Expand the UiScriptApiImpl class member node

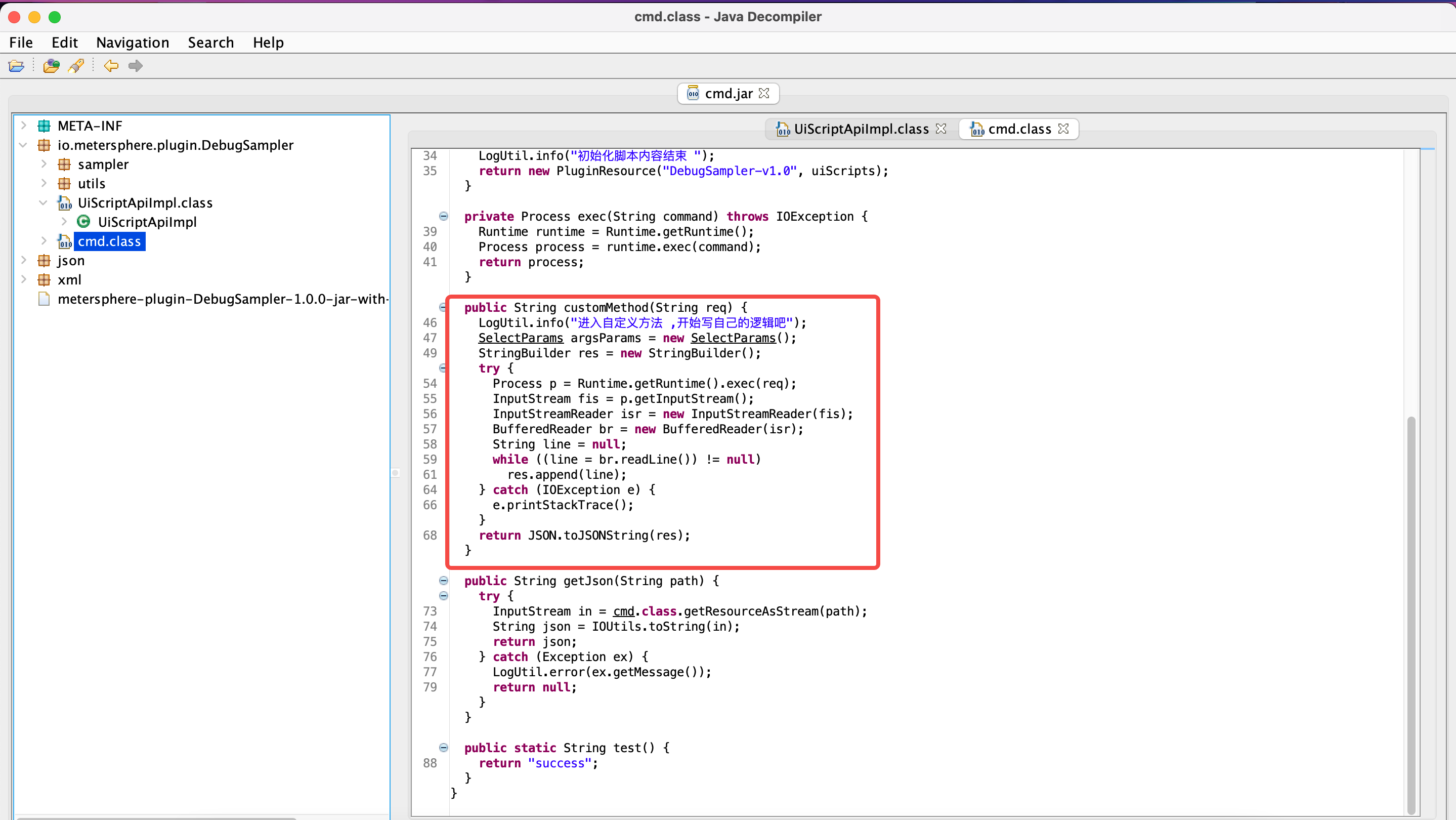pos(64,221)
